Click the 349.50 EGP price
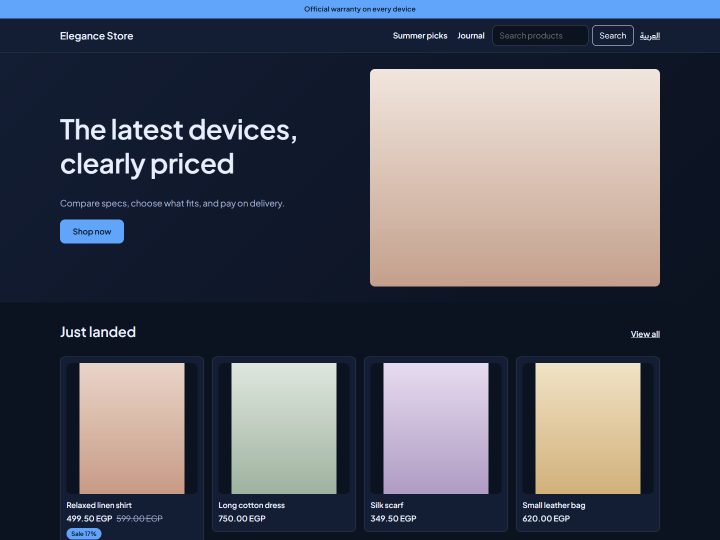The height and width of the screenshot is (540, 720). pyautogui.click(x=393, y=518)
